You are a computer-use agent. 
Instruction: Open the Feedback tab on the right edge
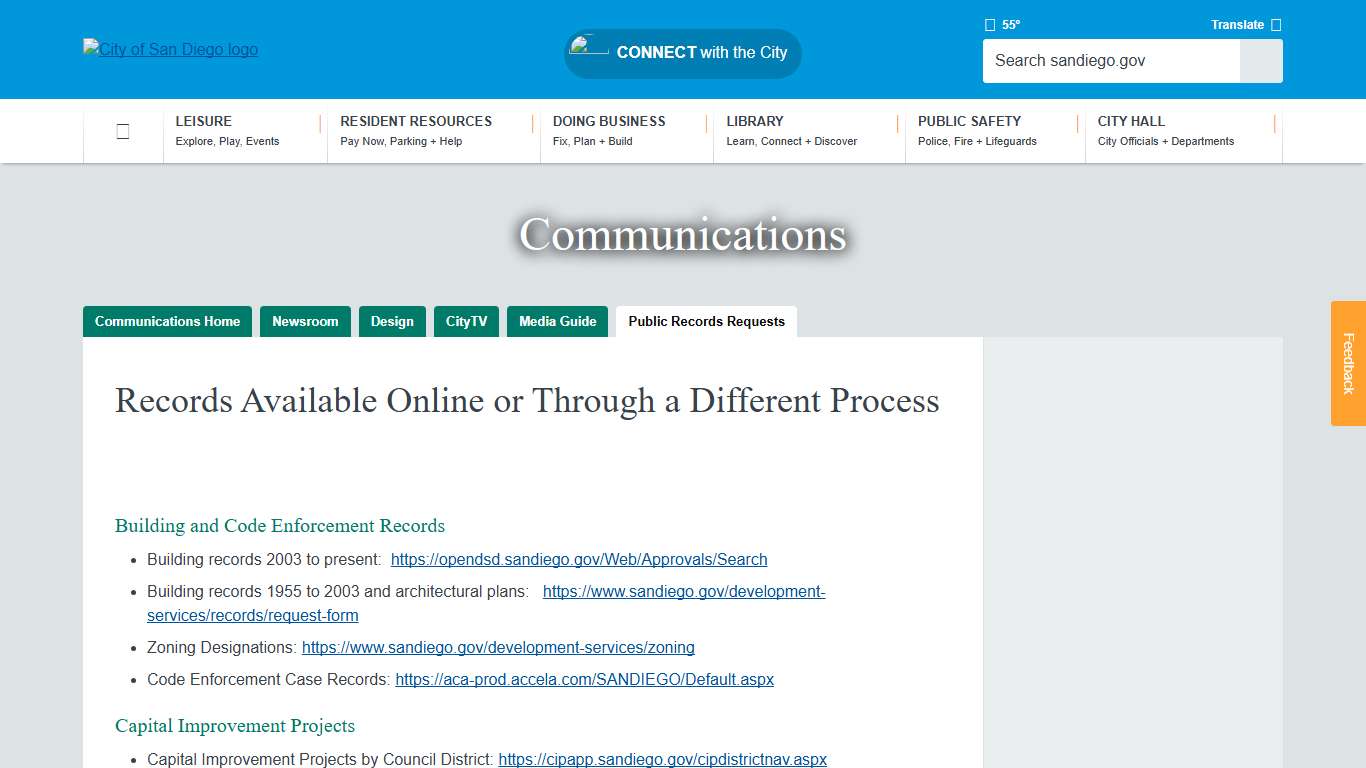[x=1347, y=365]
